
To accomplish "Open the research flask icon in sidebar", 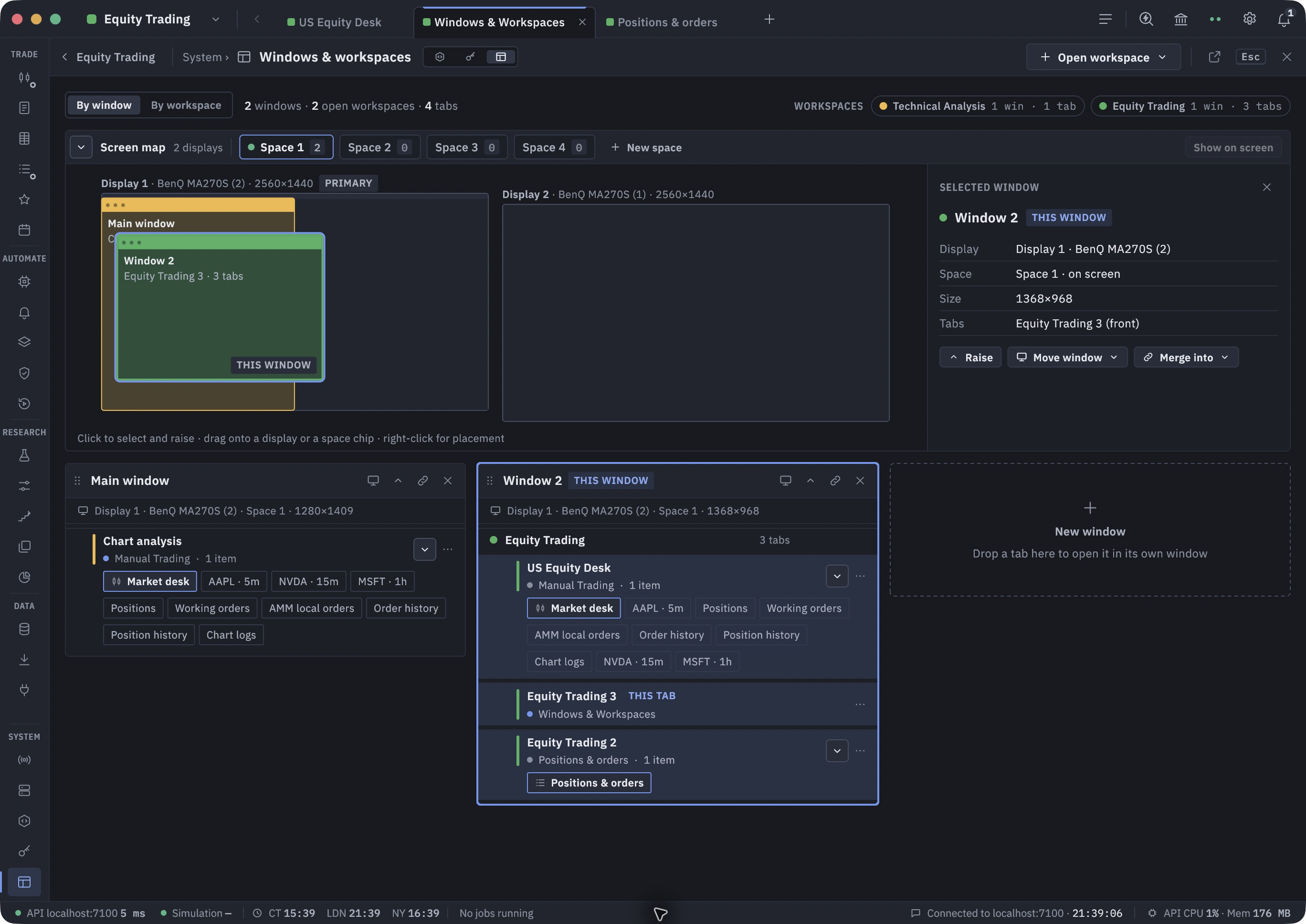I will (x=24, y=455).
